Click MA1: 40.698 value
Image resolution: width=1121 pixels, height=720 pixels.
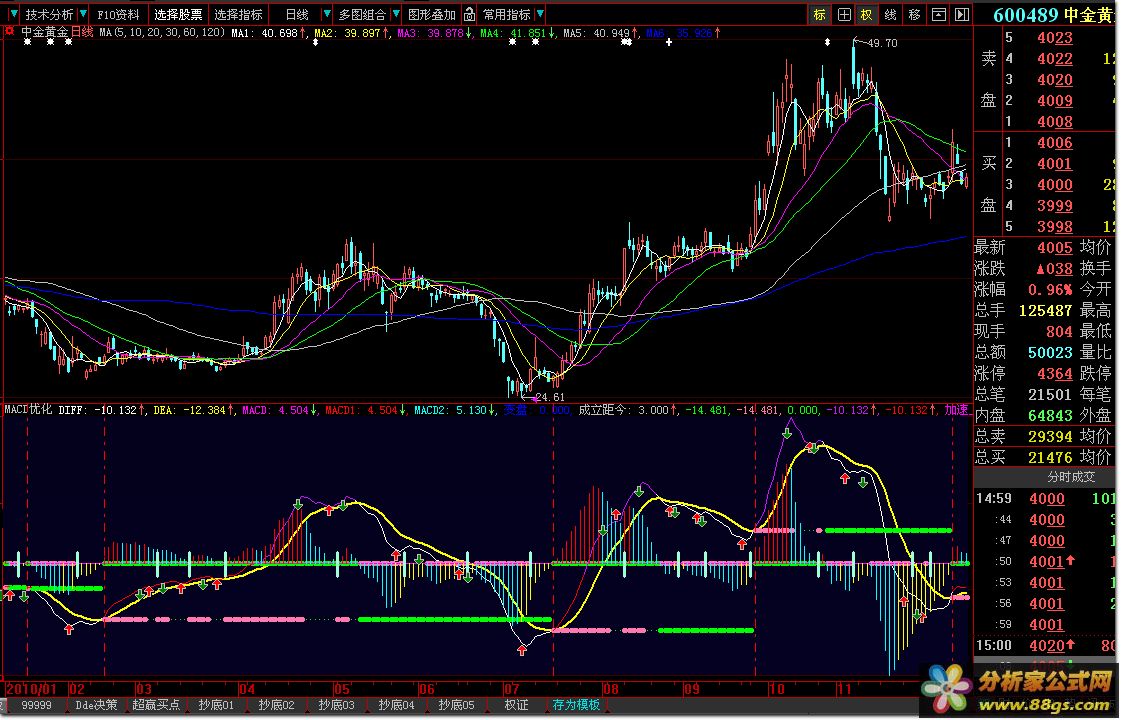pyautogui.click(x=267, y=33)
